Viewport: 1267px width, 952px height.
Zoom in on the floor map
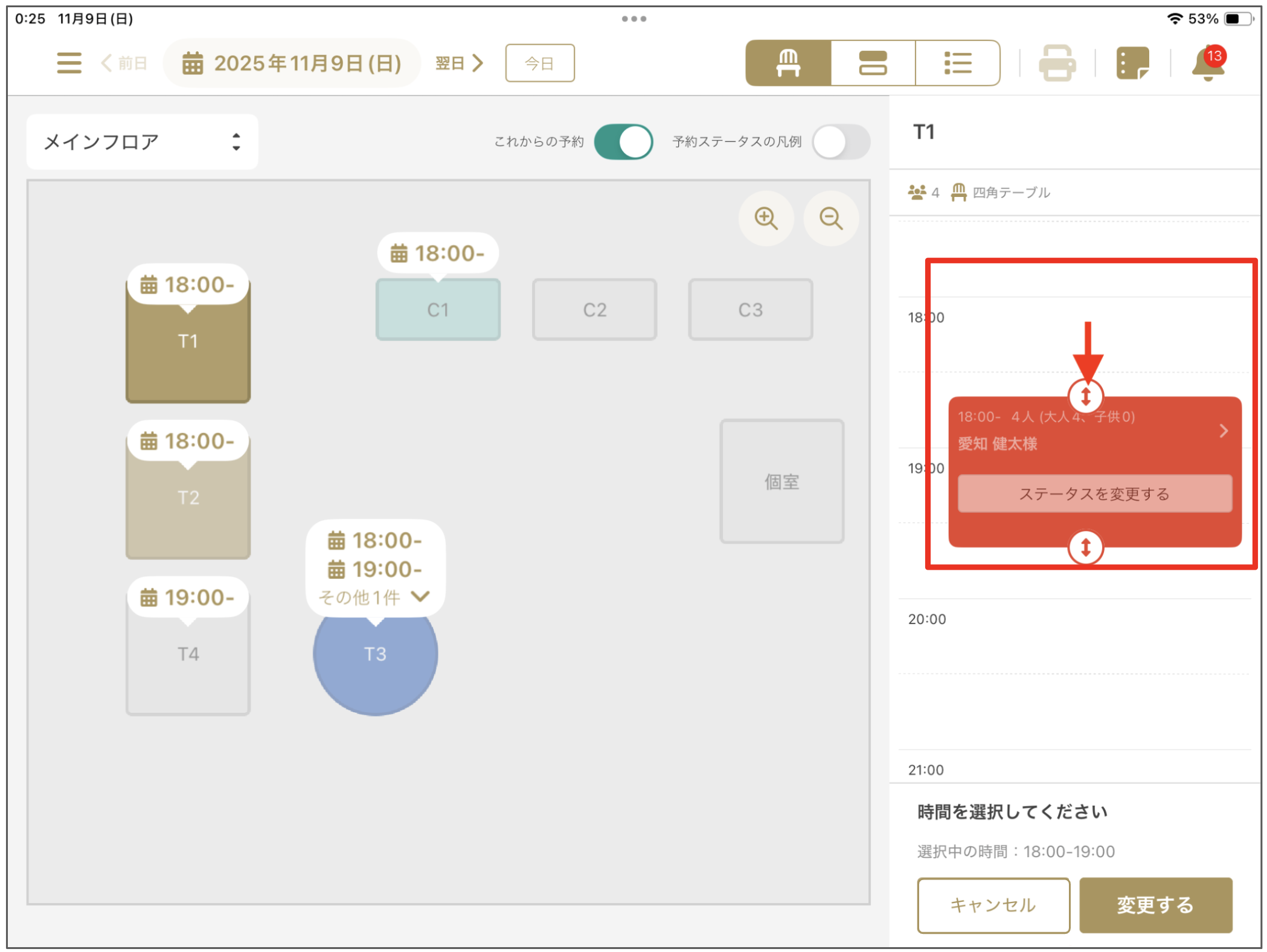(766, 218)
